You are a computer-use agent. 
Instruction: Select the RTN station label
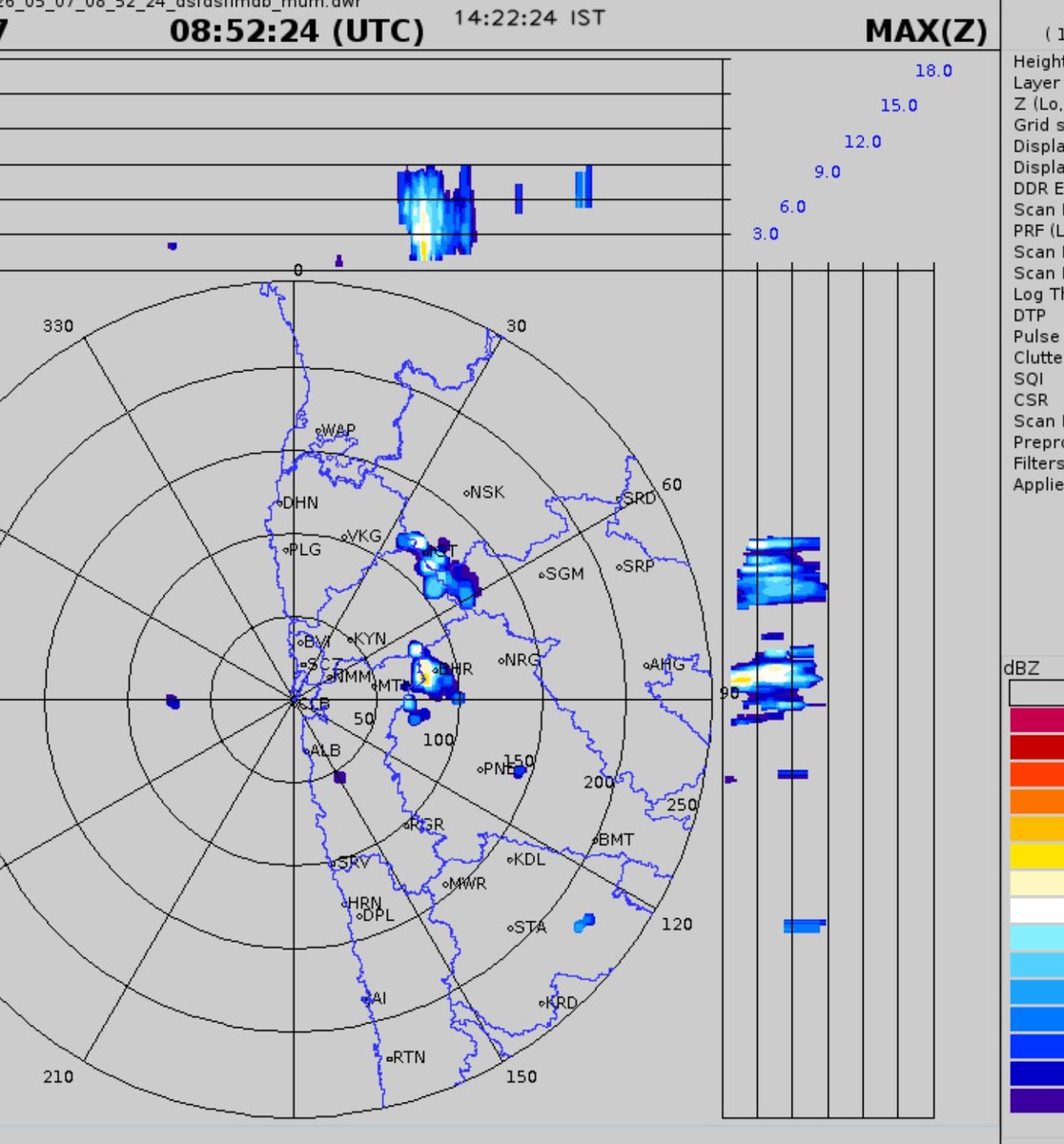pos(408,1057)
